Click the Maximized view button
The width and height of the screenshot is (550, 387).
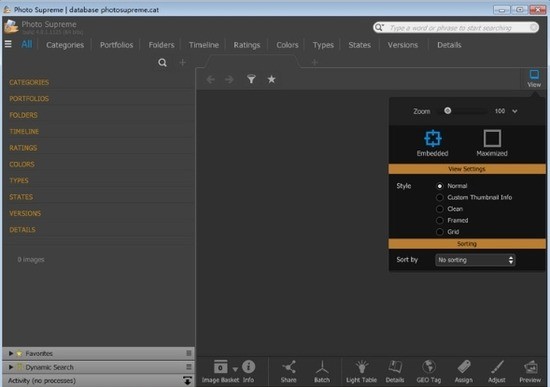click(492, 143)
